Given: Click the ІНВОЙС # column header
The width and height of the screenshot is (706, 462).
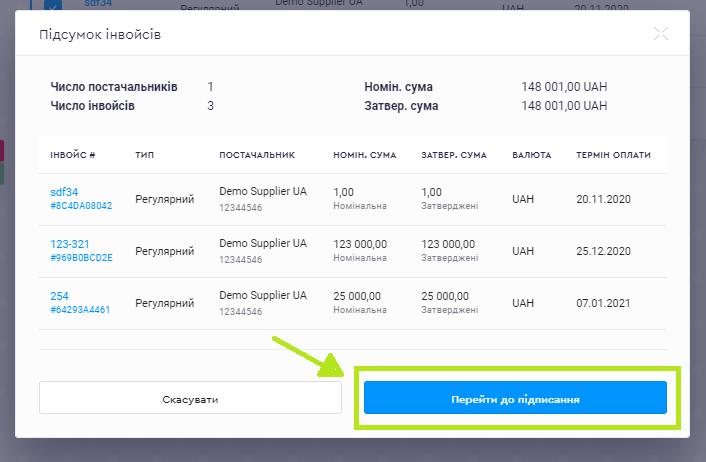Looking at the screenshot, I should [x=73, y=155].
